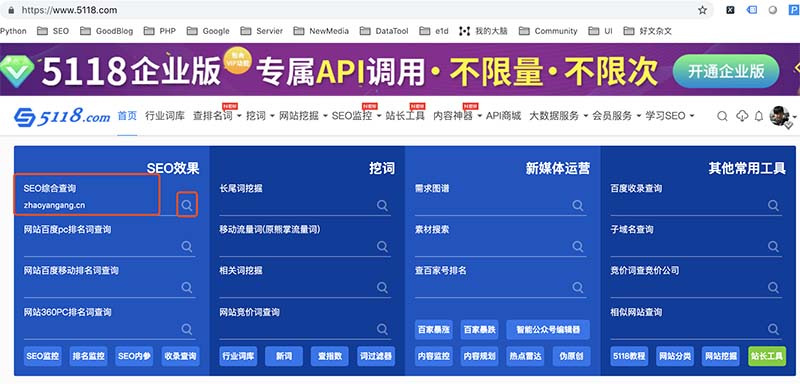Image resolution: width=800 pixels, height=384 pixels.
Task: Click the 5118.com logo
Action: click(62, 117)
